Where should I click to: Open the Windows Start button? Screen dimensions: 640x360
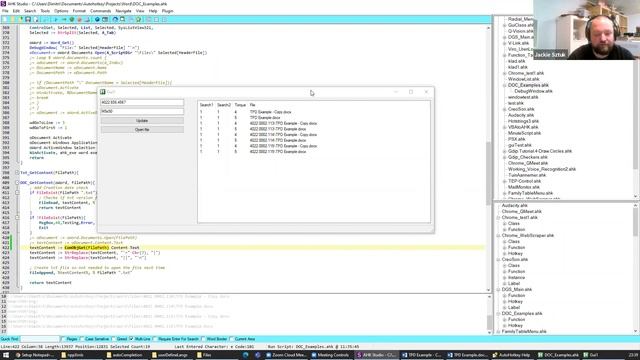(6, 355)
